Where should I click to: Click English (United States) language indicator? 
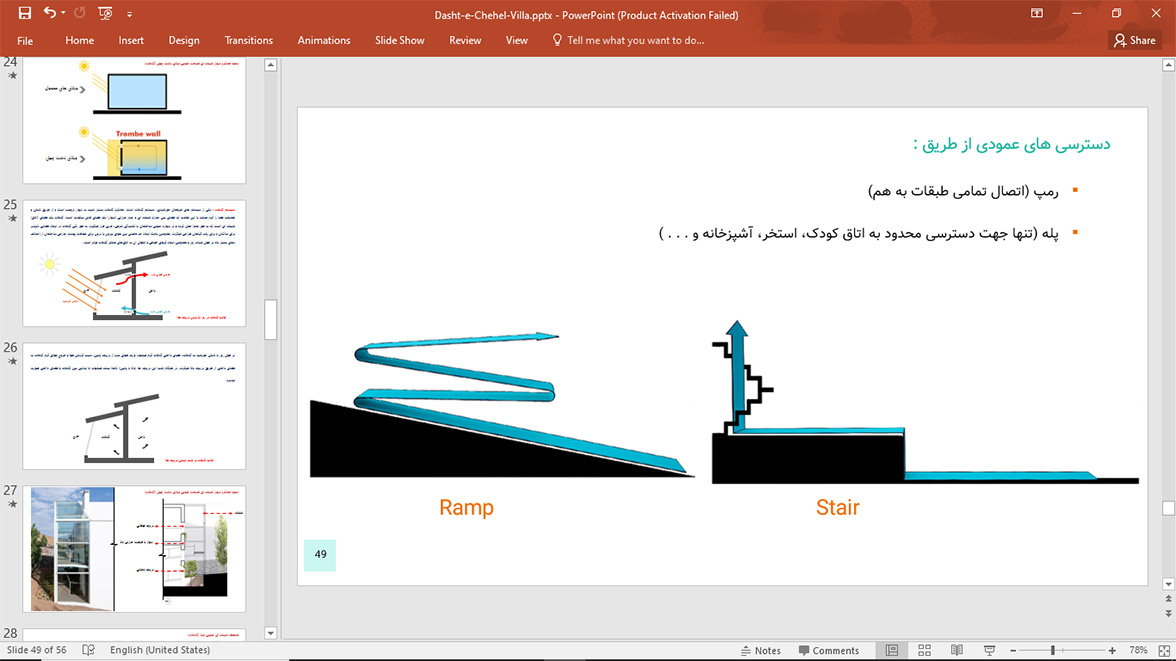point(160,650)
